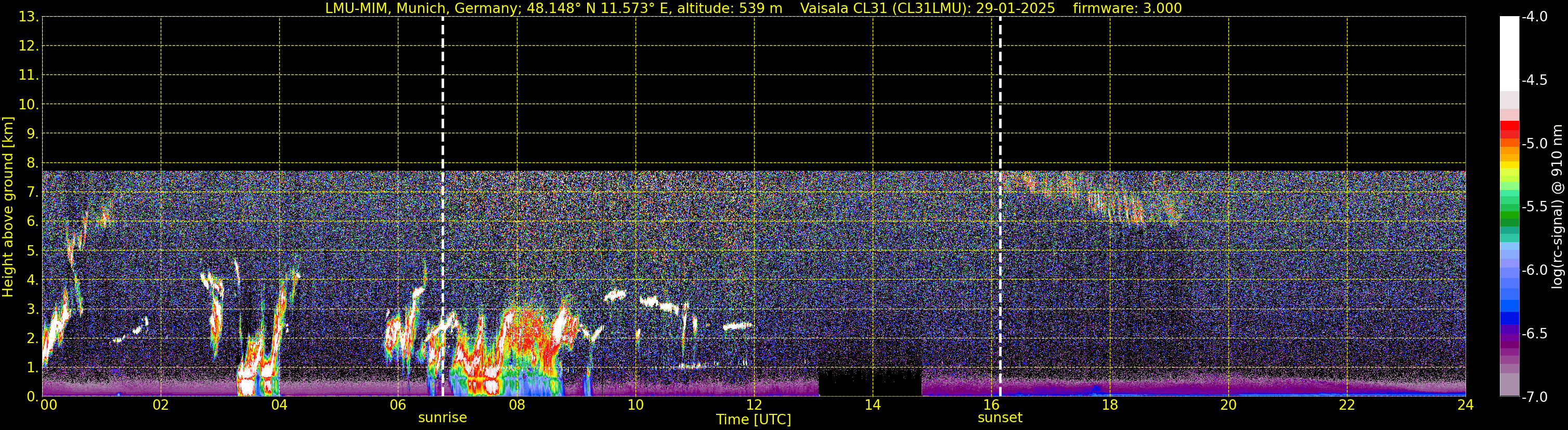Click the 10 tick label on the height axis
Viewport: 1568px width, 430px height.
click(28, 105)
